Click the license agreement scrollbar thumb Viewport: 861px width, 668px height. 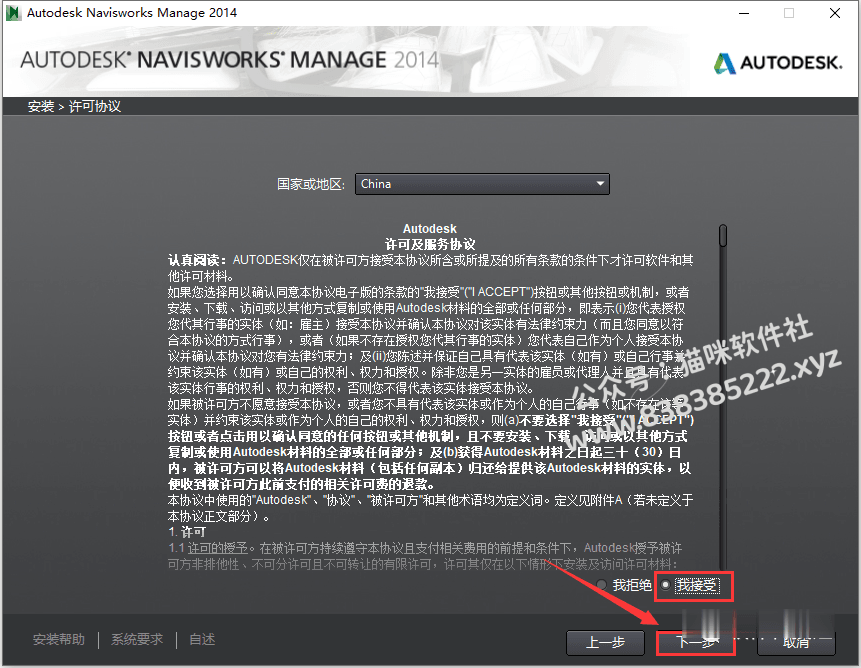click(x=723, y=235)
